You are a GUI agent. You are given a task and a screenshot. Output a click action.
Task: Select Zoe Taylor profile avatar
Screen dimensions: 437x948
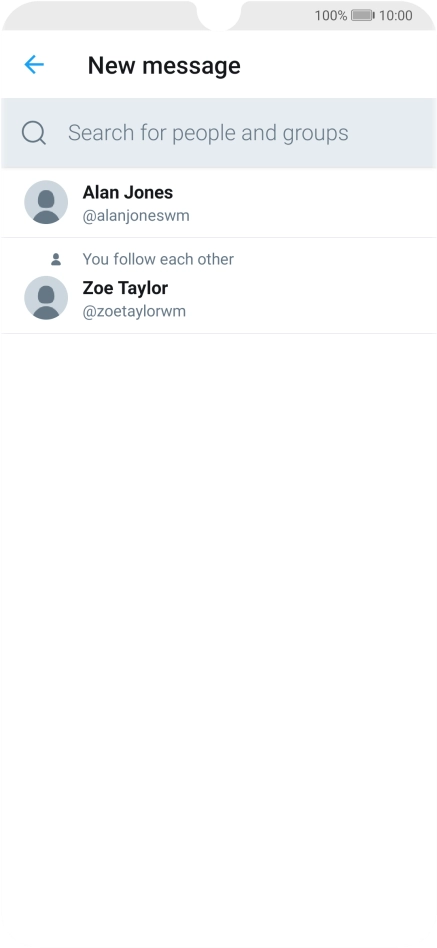pos(46,297)
